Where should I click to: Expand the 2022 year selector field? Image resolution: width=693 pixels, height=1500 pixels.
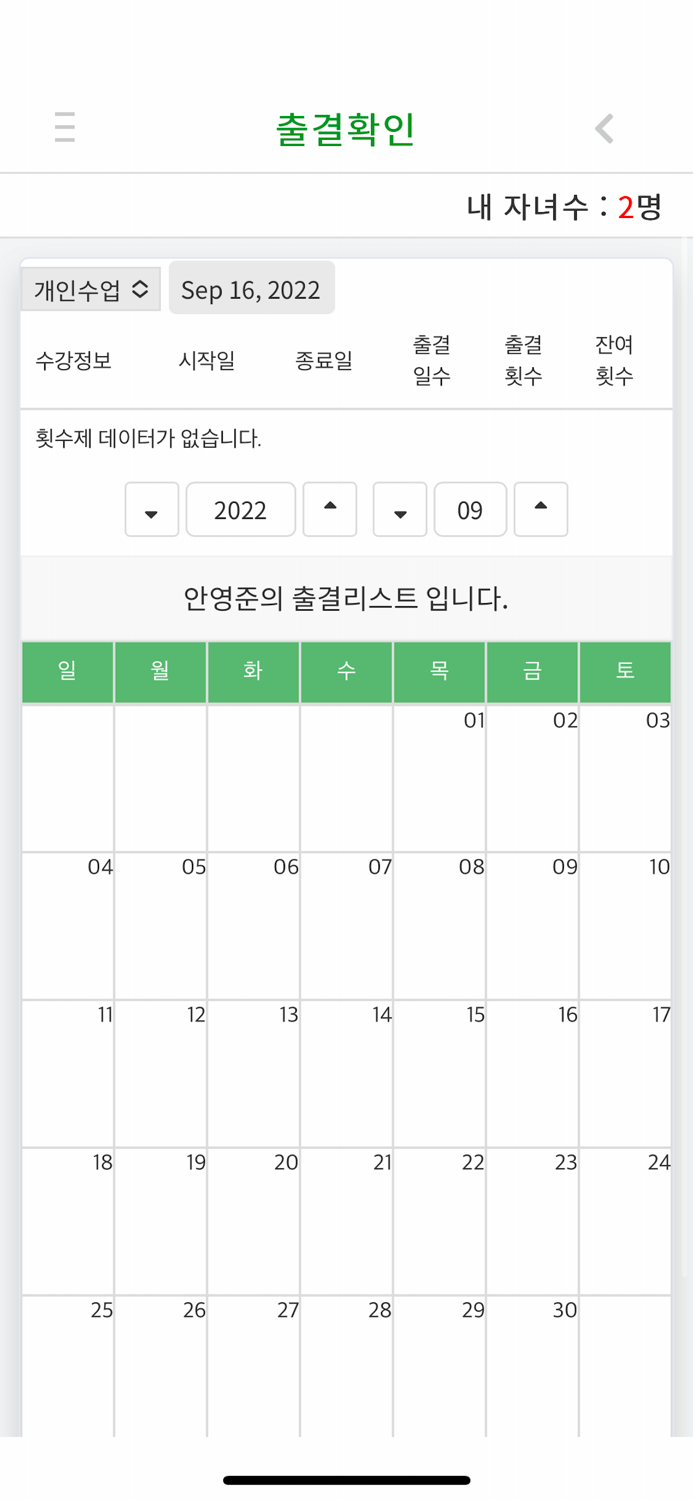click(240, 510)
